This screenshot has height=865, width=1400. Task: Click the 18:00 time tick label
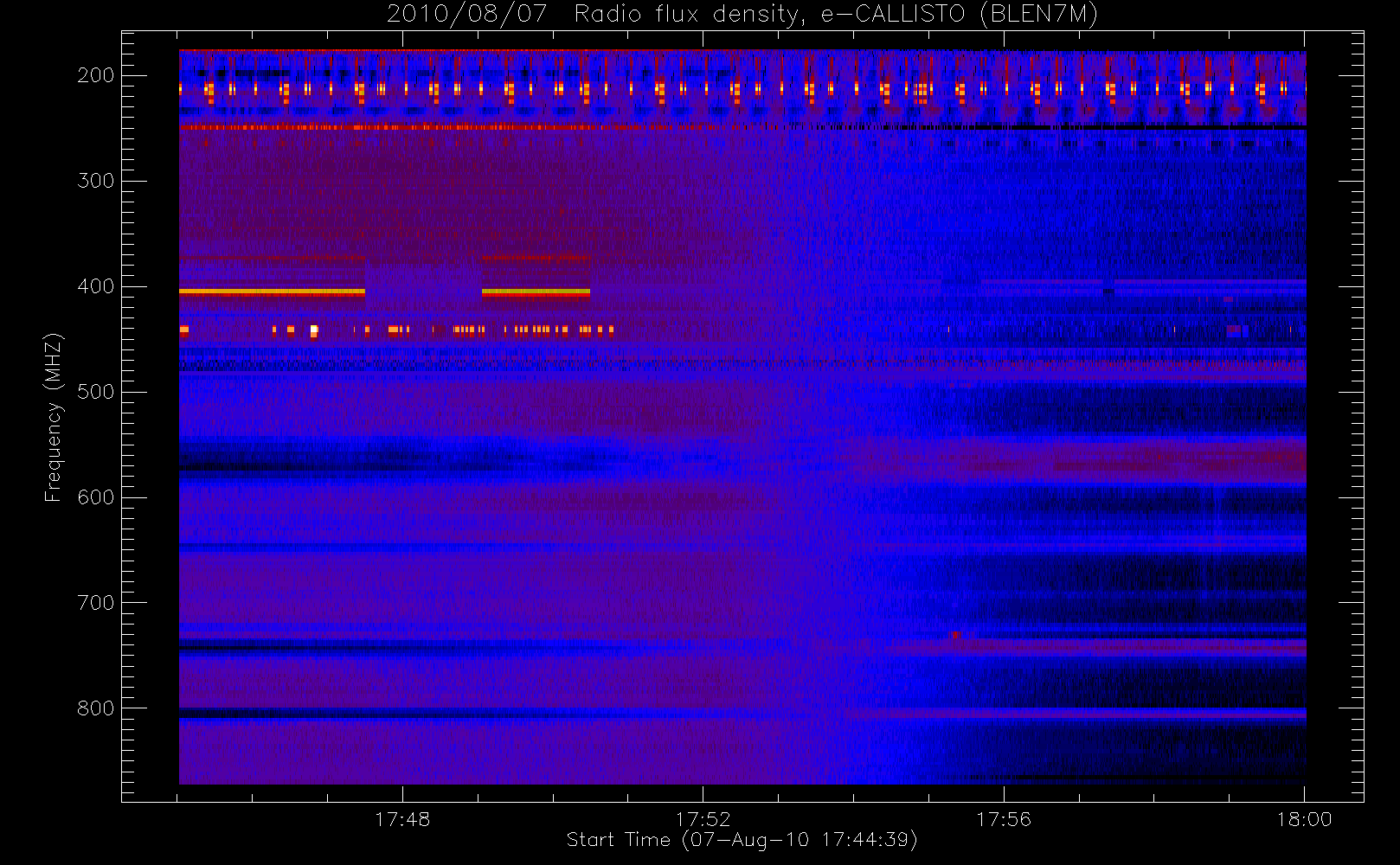tap(1304, 818)
